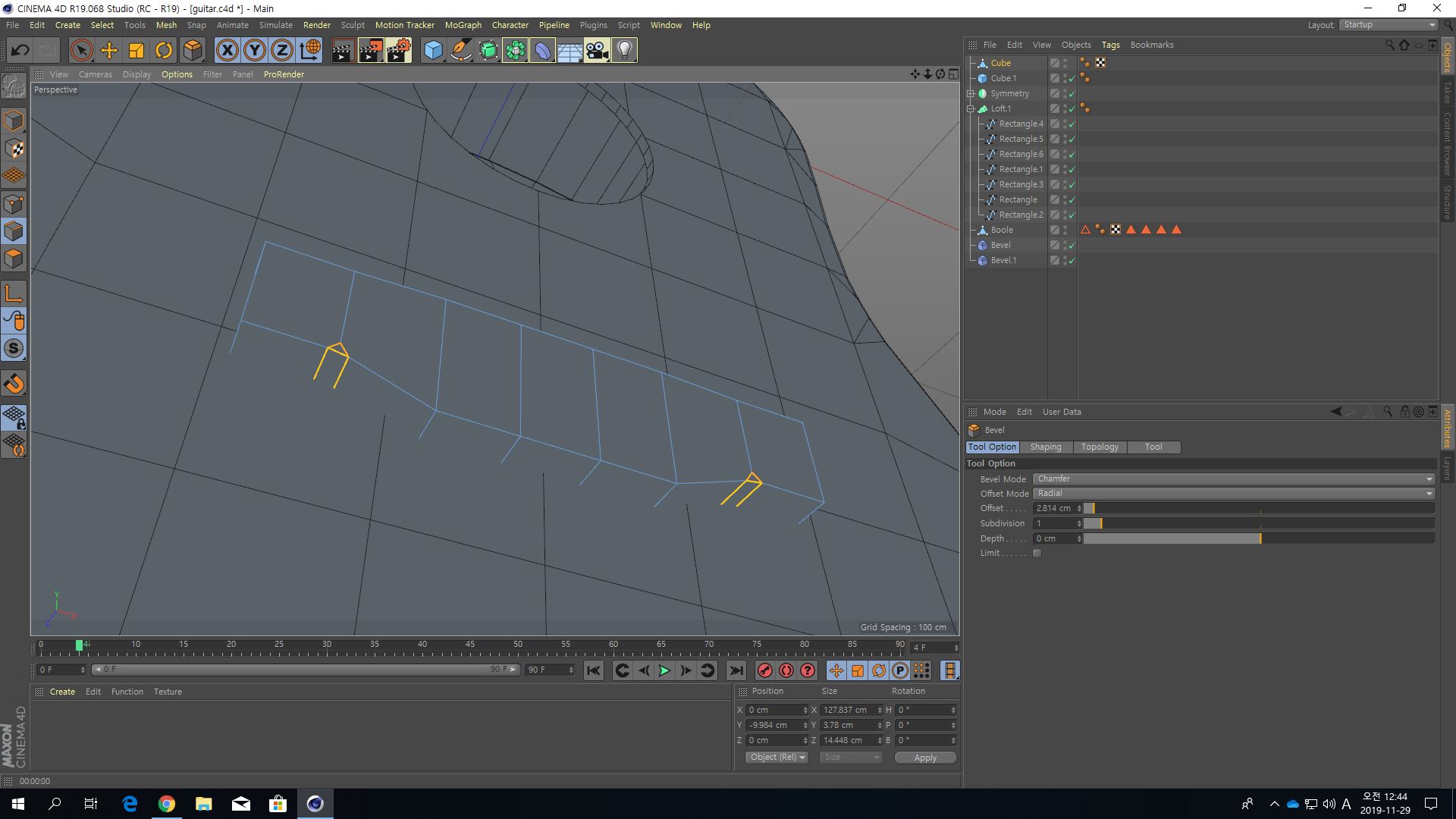Image resolution: width=1456 pixels, height=819 pixels.
Task: Open the Object (Rel) coordinate dropdown
Action: pyautogui.click(x=777, y=758)
